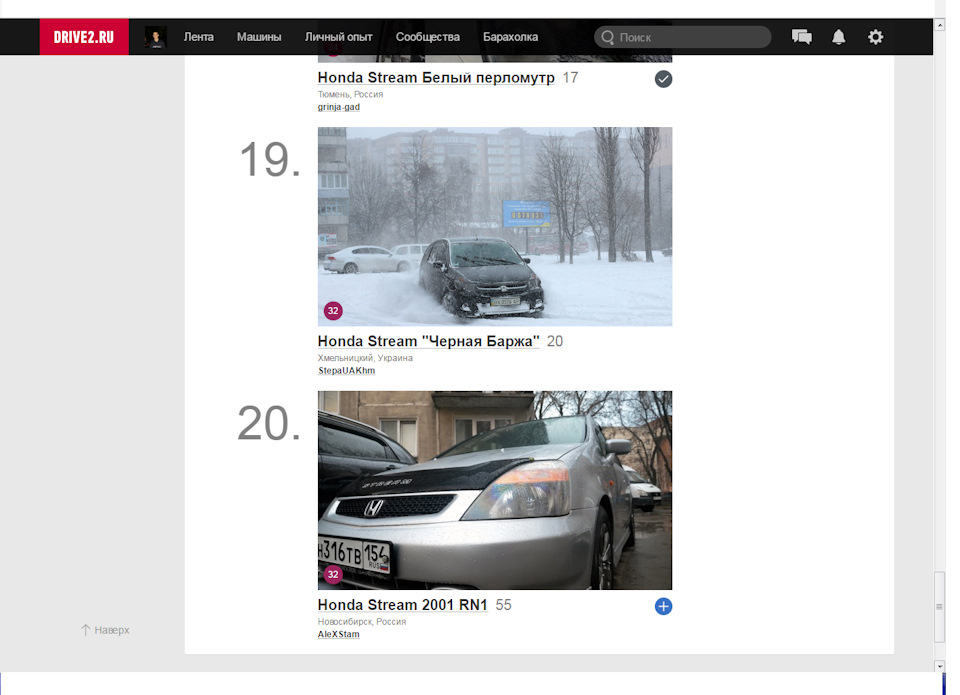Open the Машины menu item
The image size is (960, 695).
259,37
